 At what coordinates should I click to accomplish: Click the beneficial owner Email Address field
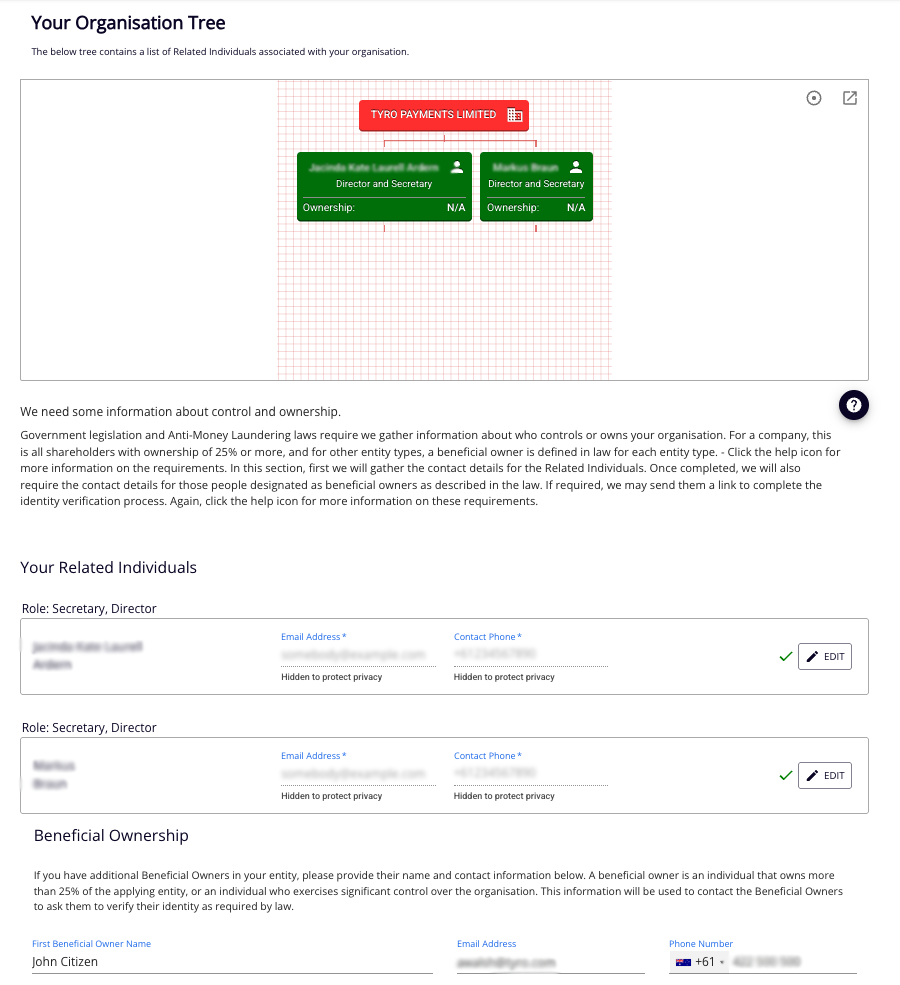pos(550,962)
